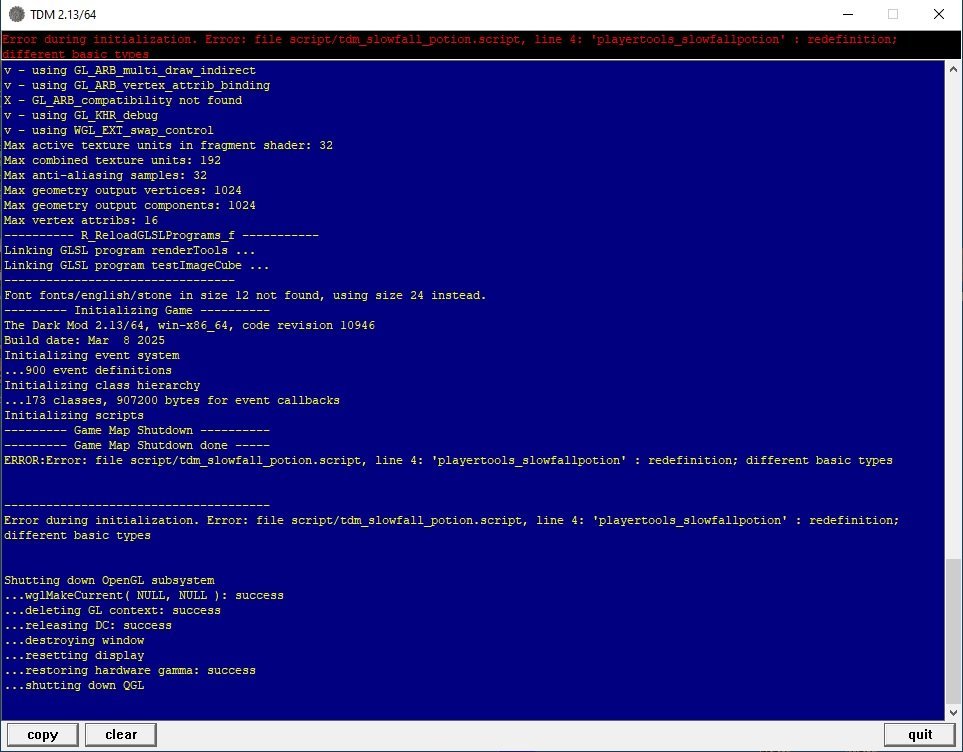Click 'Game Map Shutdown done' line

[x=137, y=445]
